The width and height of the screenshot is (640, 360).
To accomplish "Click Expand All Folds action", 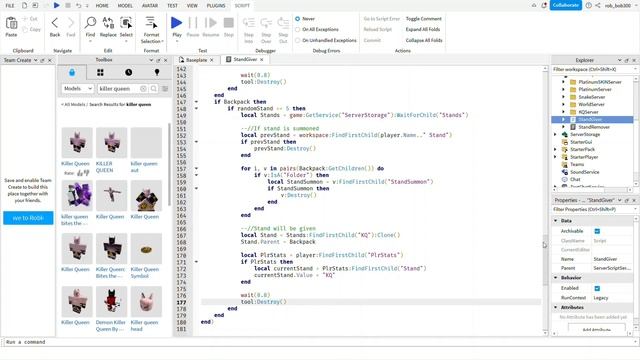I will pyautogui.click(x=423, y=29).
